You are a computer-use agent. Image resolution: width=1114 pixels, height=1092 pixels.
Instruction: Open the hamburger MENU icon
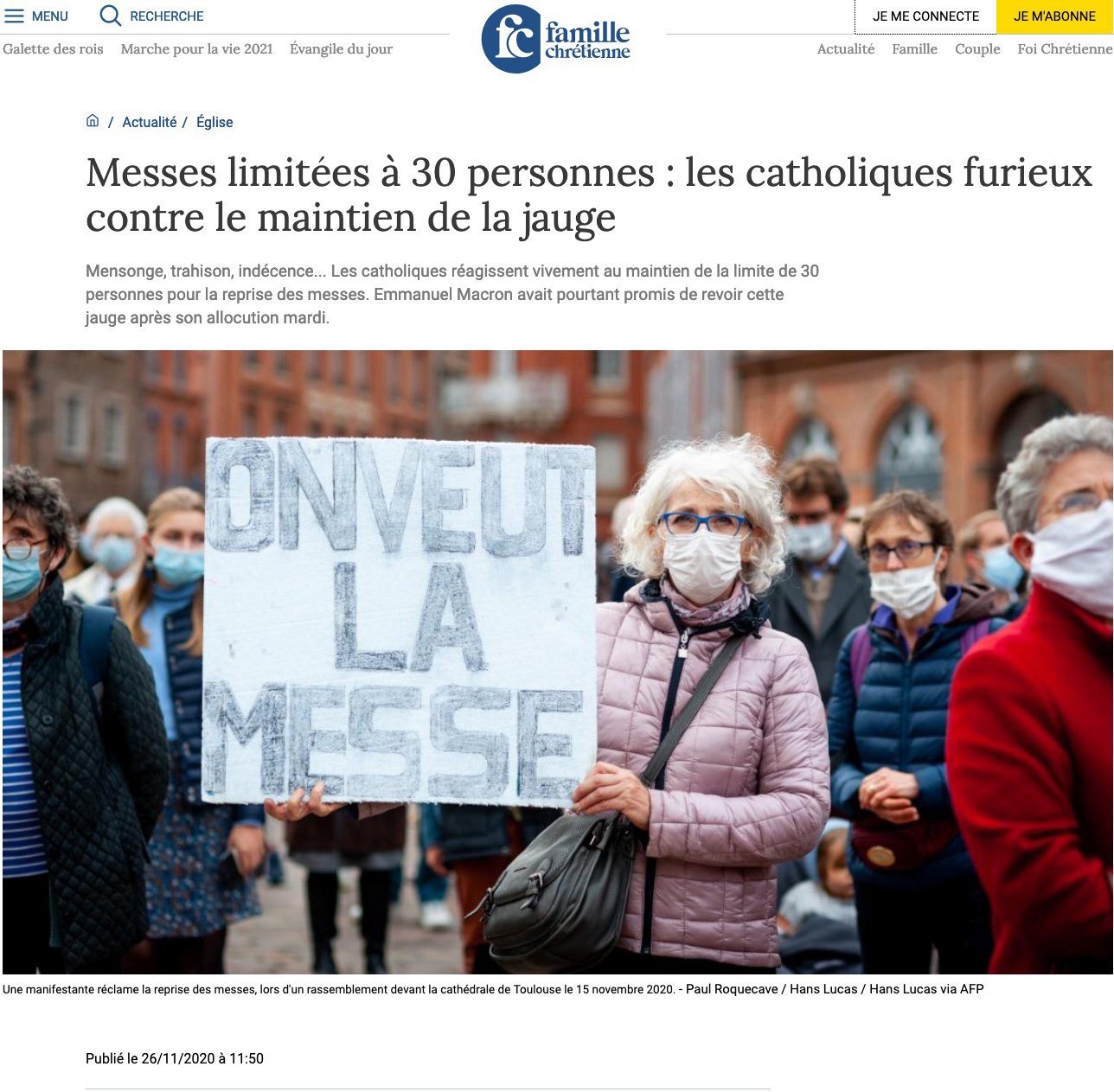(x=15, y=16)
